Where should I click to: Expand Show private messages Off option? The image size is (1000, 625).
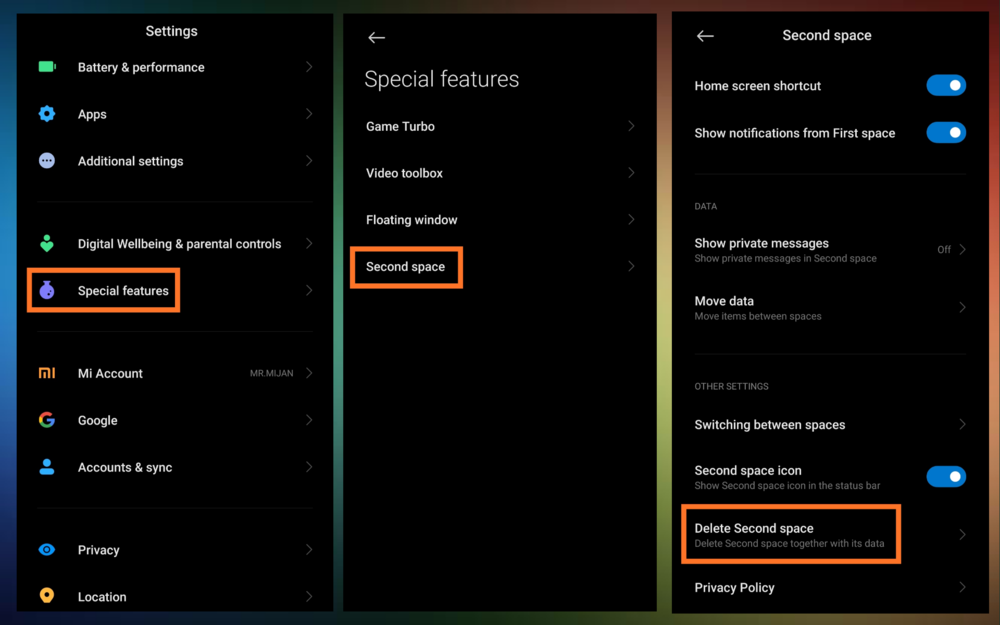tap(950, 250)
